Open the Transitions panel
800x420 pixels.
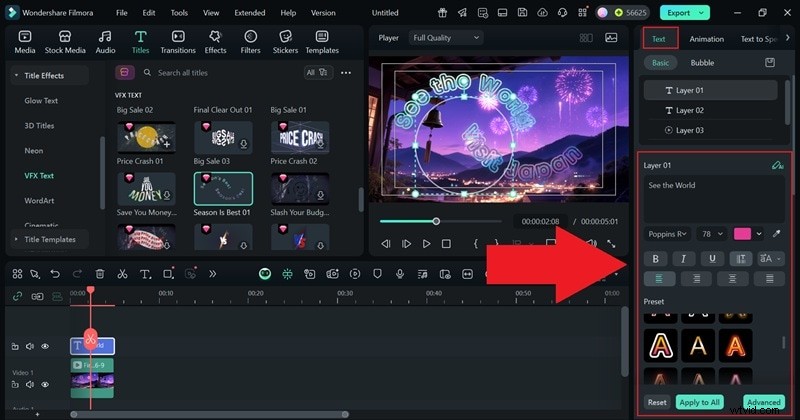coord(178,41)
